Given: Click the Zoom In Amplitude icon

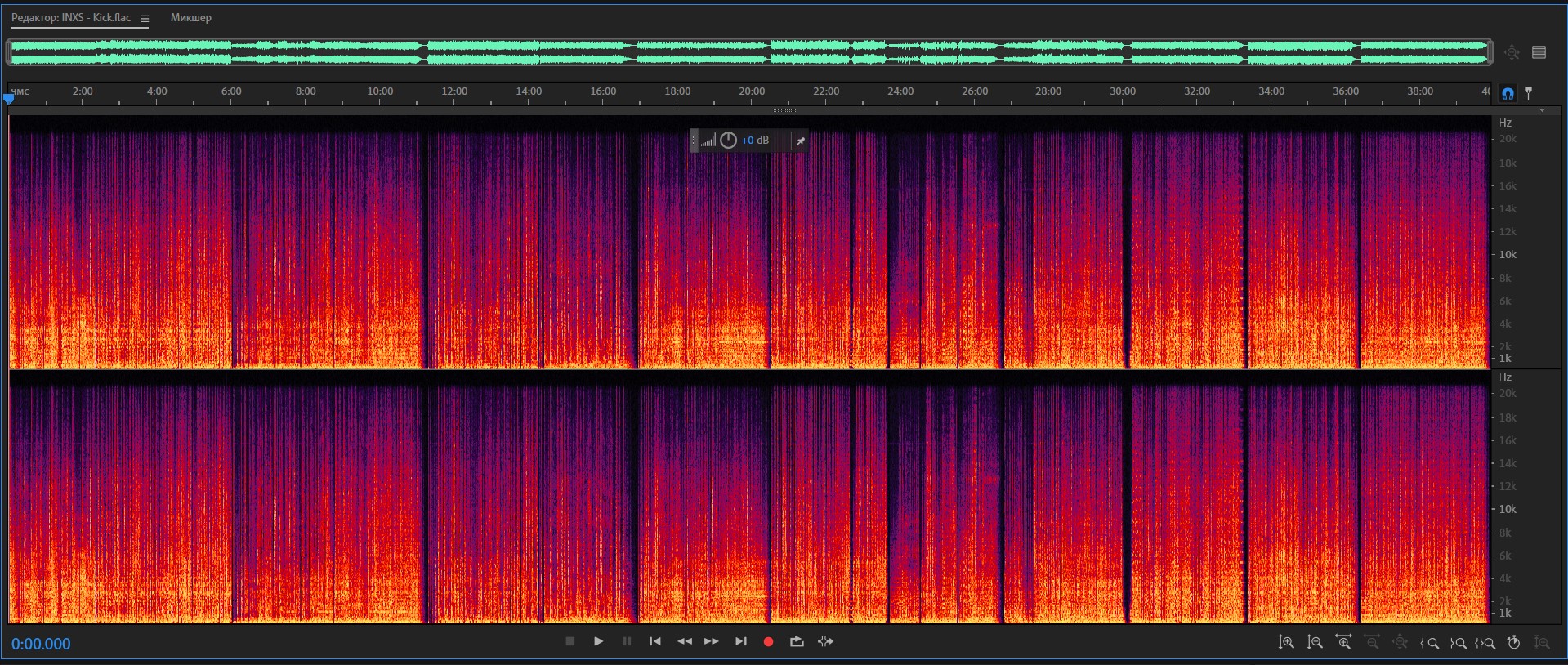Looking at the screenshot, I should pos(1286,643).
